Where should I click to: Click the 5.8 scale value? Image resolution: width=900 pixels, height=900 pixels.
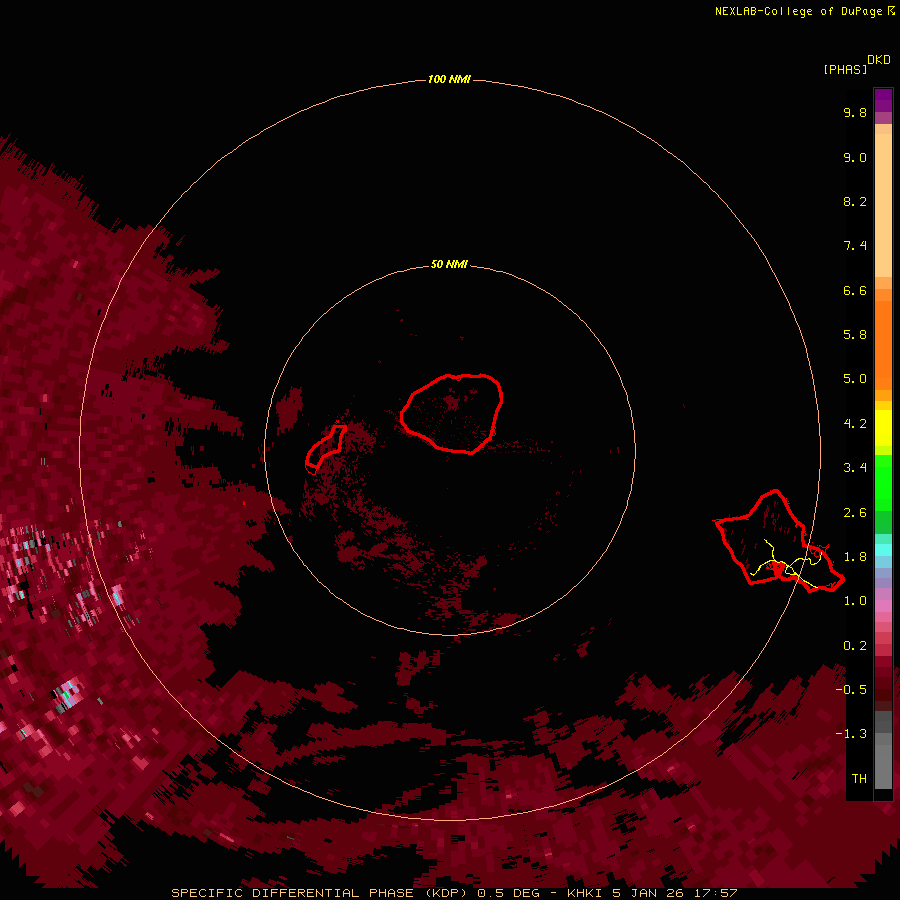(x=855, y=335)
